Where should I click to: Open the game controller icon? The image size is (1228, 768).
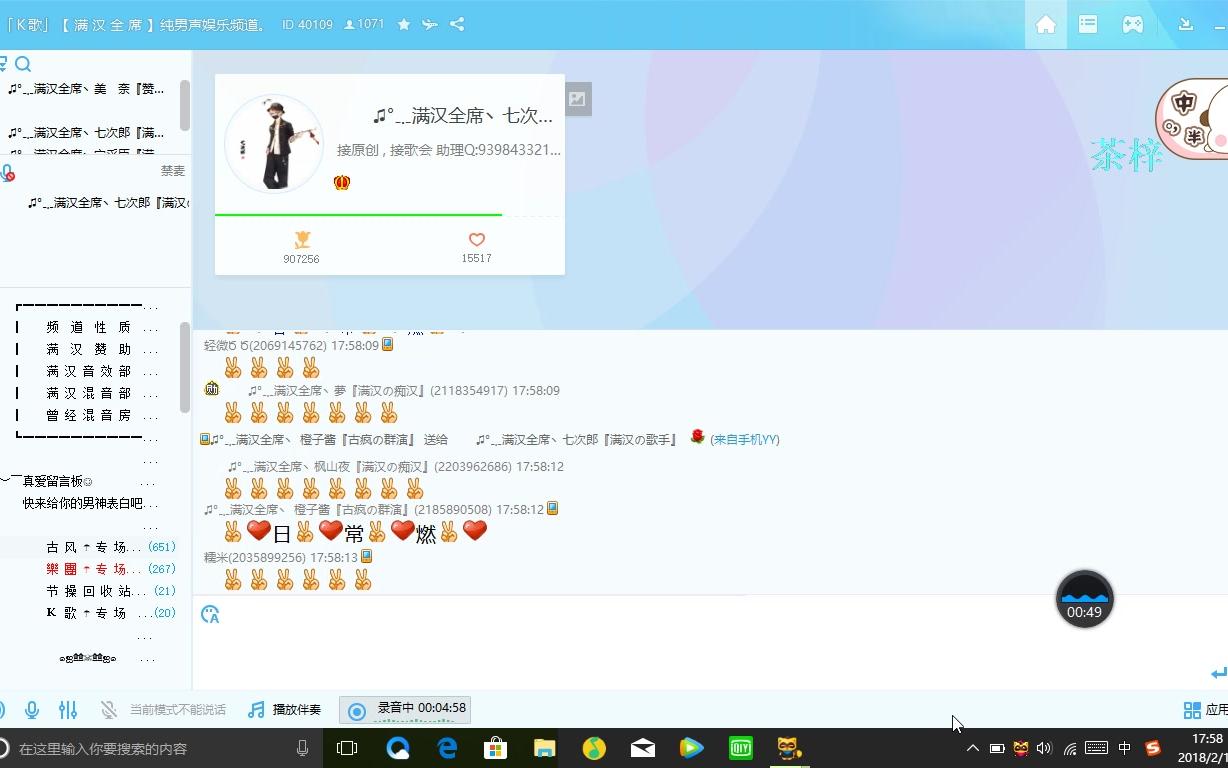(1132, 25)
